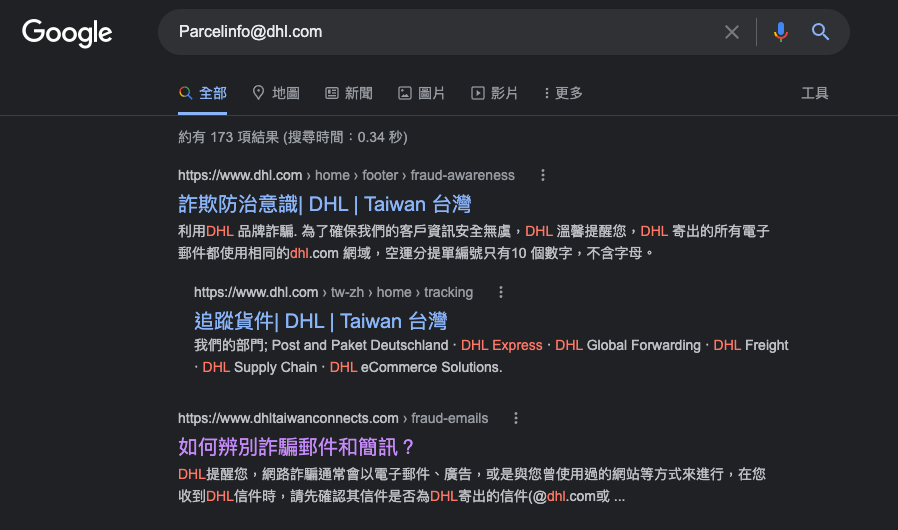Open the 追蹤貨件| DHL | Taiwan 台灣 link
Screen dimensions: 898x530
[321, 321]
